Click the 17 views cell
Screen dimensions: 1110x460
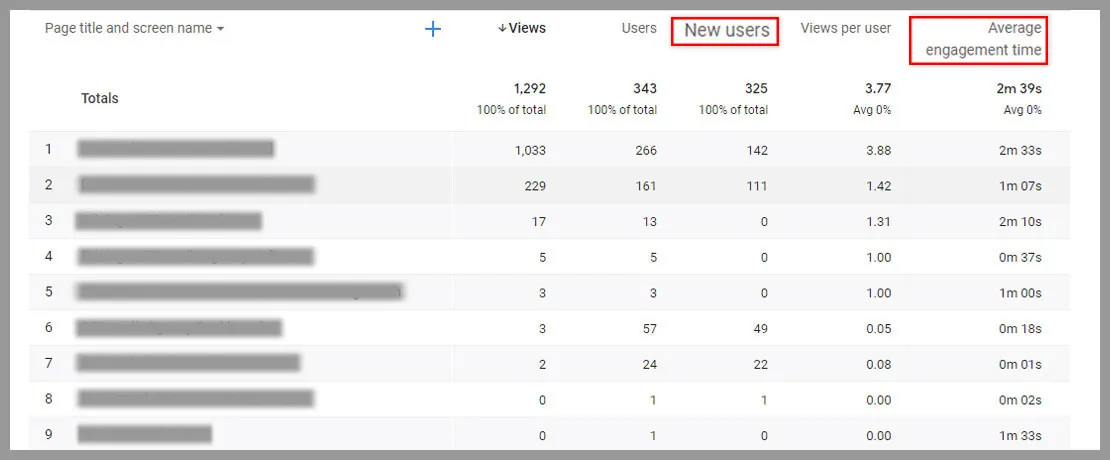[539, 222]
